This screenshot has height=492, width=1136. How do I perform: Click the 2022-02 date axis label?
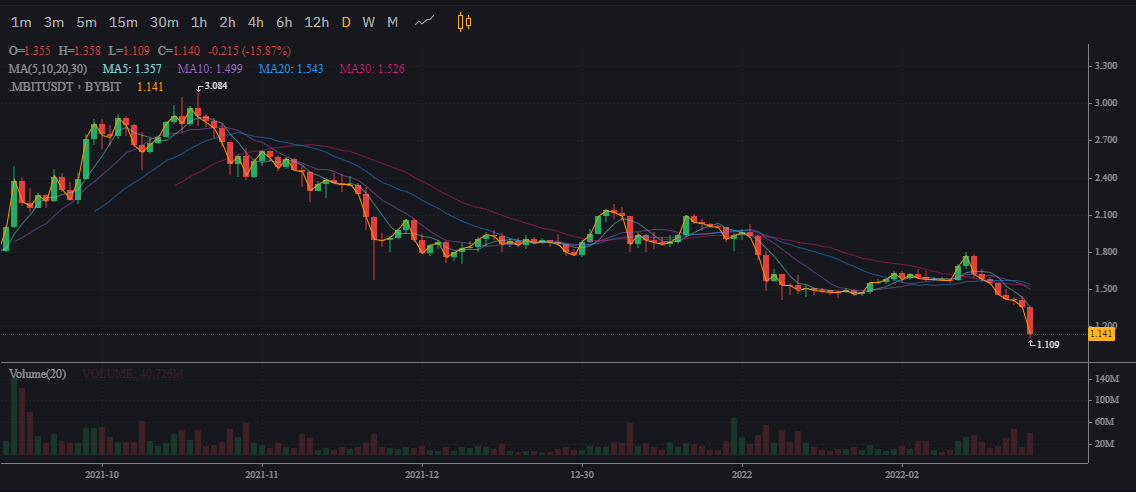[903, 475]
